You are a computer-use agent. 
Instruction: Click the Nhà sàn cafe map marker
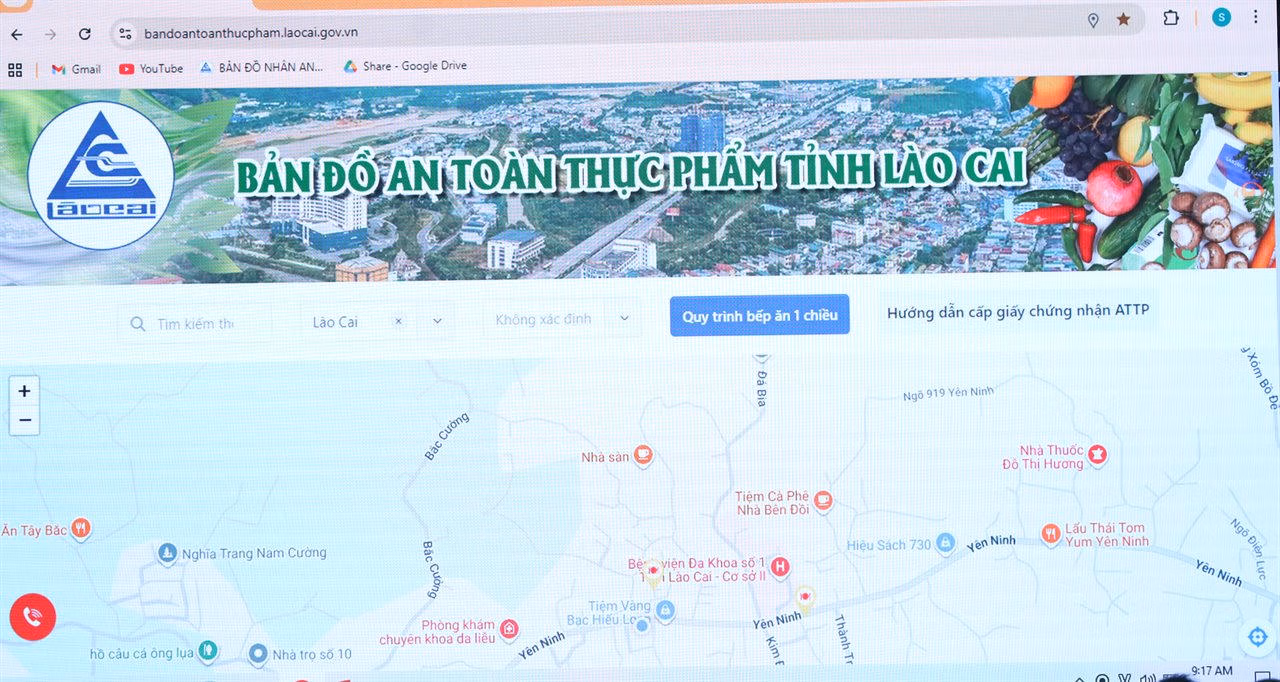(x=643, y=456)
